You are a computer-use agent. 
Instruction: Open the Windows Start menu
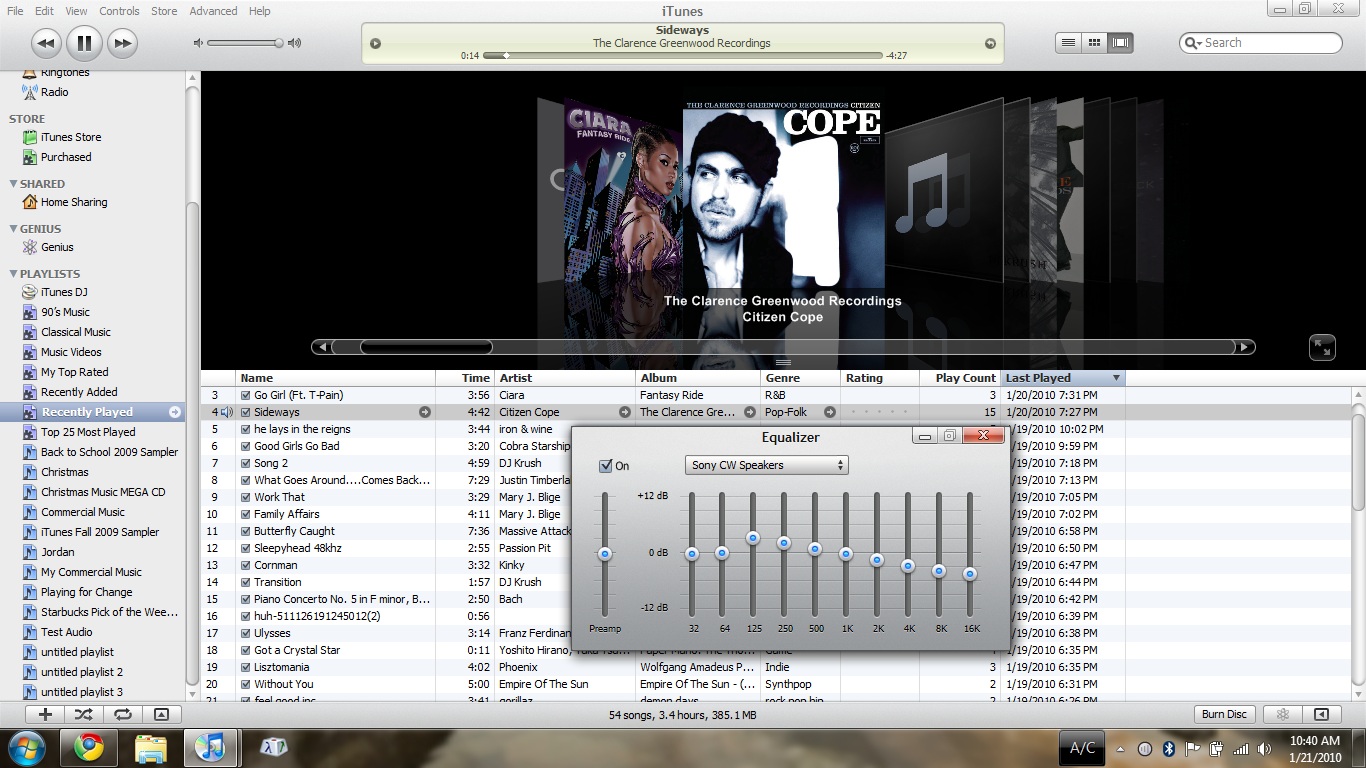(26, 748)
